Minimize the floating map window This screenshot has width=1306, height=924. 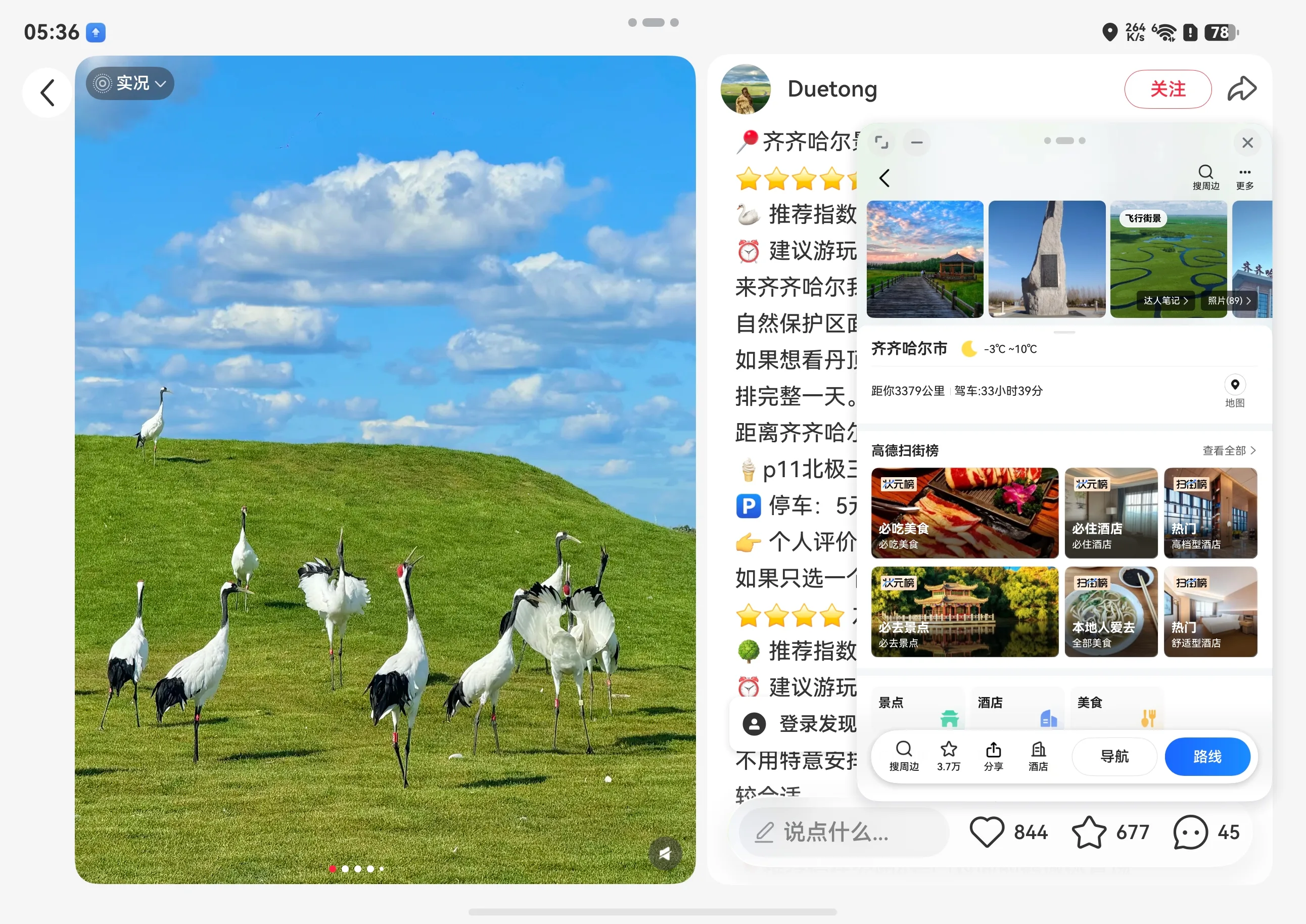pos(917,142)
